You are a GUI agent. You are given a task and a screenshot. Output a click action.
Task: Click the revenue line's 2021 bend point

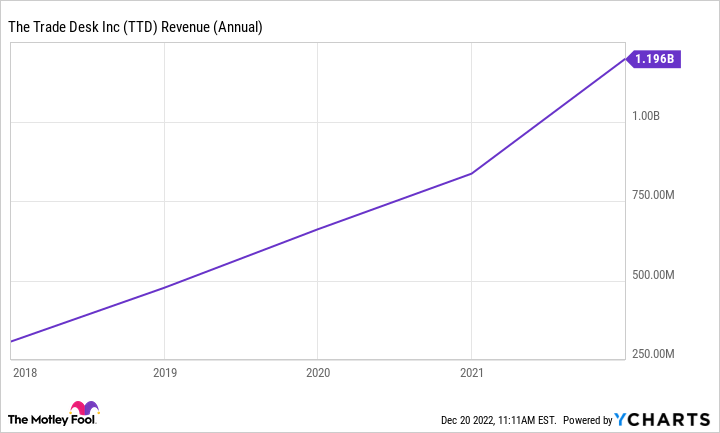(x=472, y=174)
